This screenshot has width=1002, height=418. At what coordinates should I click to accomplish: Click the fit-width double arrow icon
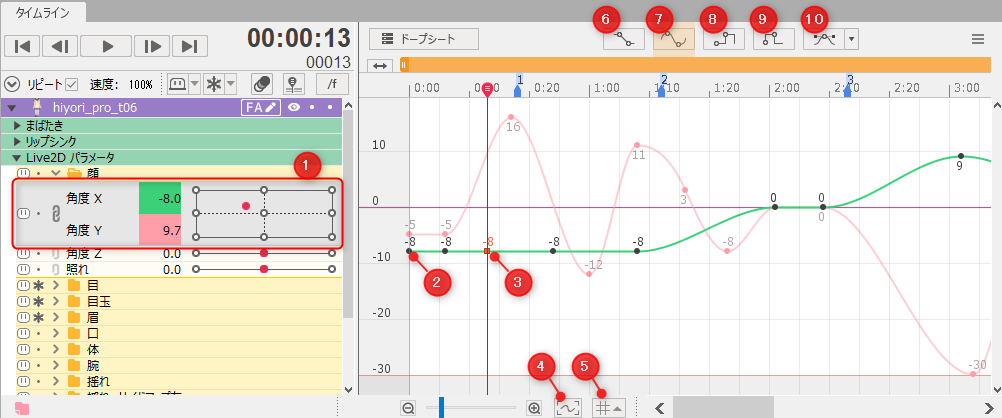380,65
